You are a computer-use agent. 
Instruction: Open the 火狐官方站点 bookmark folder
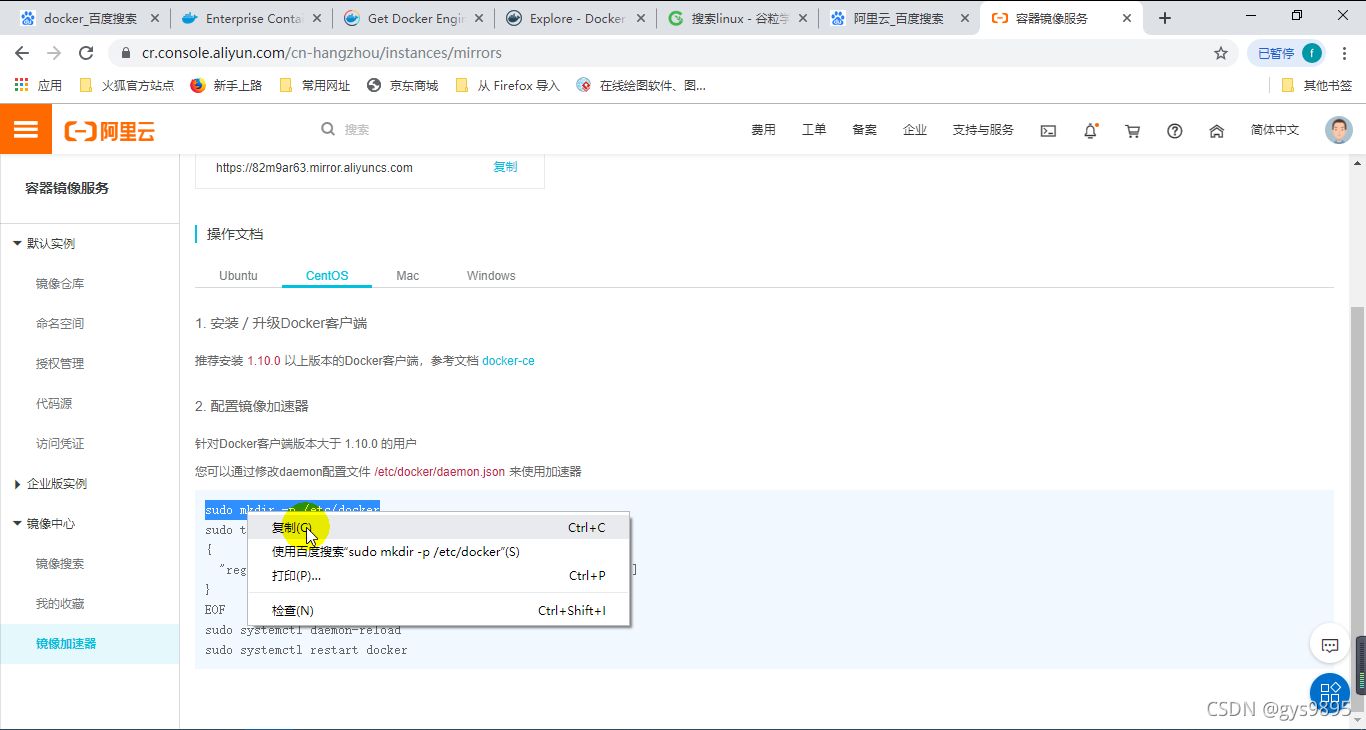[126, 85]
